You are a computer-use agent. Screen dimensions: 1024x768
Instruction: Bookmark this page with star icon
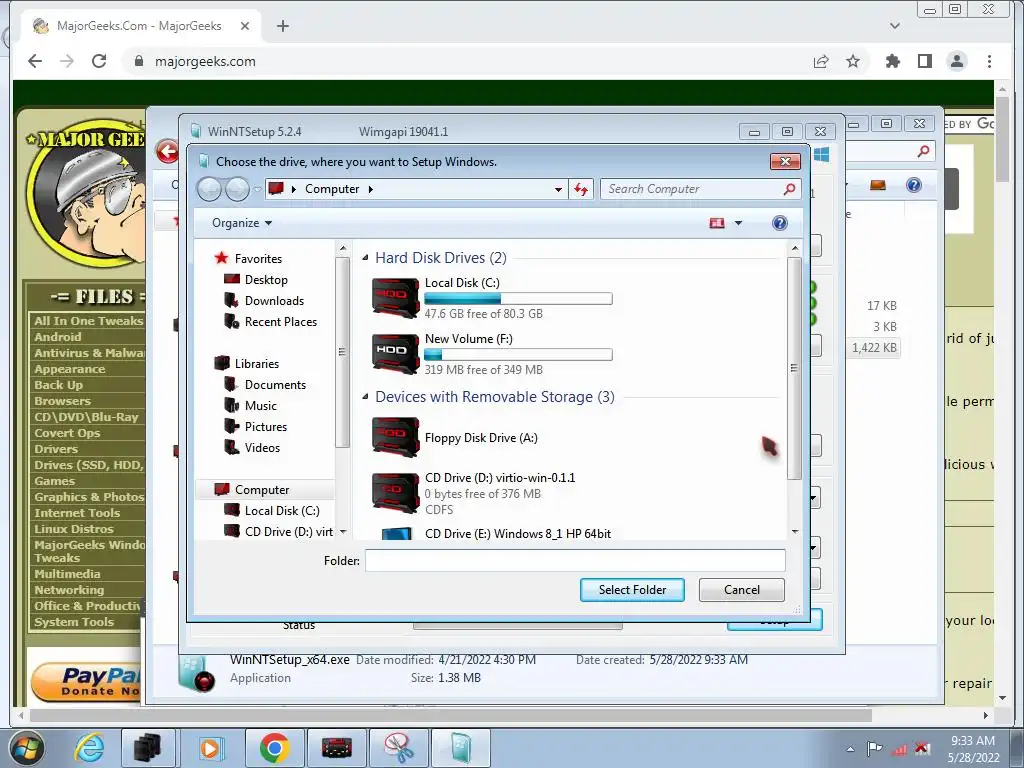click(853, 61)
